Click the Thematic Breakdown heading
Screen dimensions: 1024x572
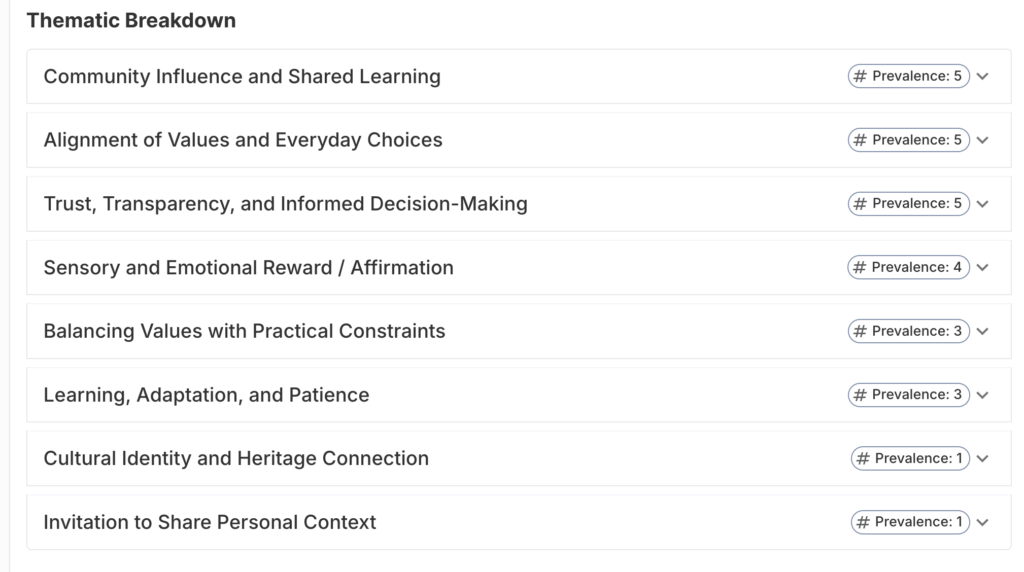click(x=131, y=20)
